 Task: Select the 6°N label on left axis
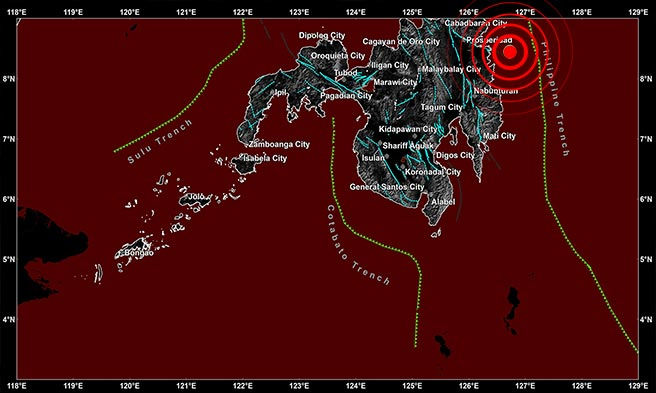point(8,199)
